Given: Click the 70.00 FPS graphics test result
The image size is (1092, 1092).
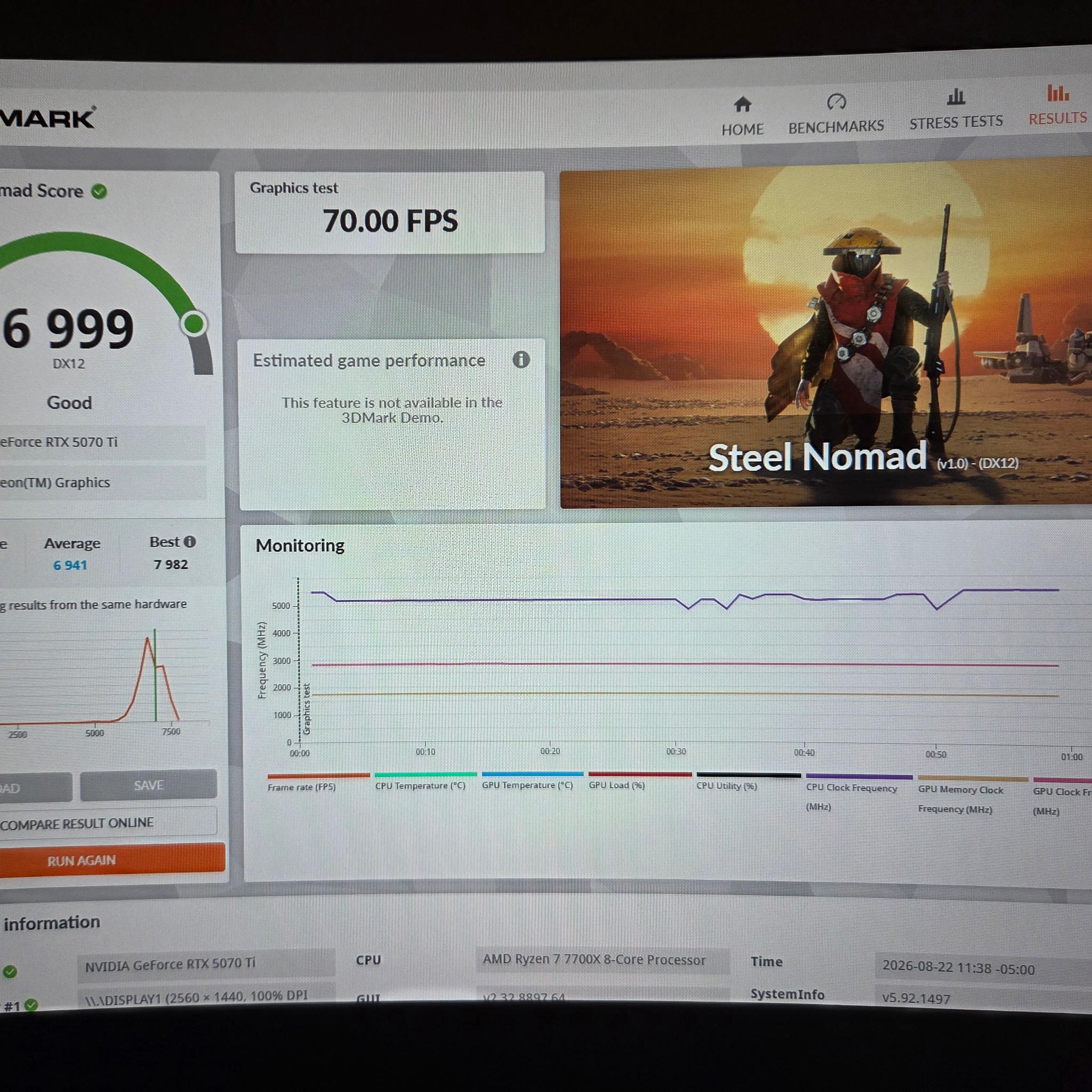Looking at the screenshot, I should coord(390,220).
